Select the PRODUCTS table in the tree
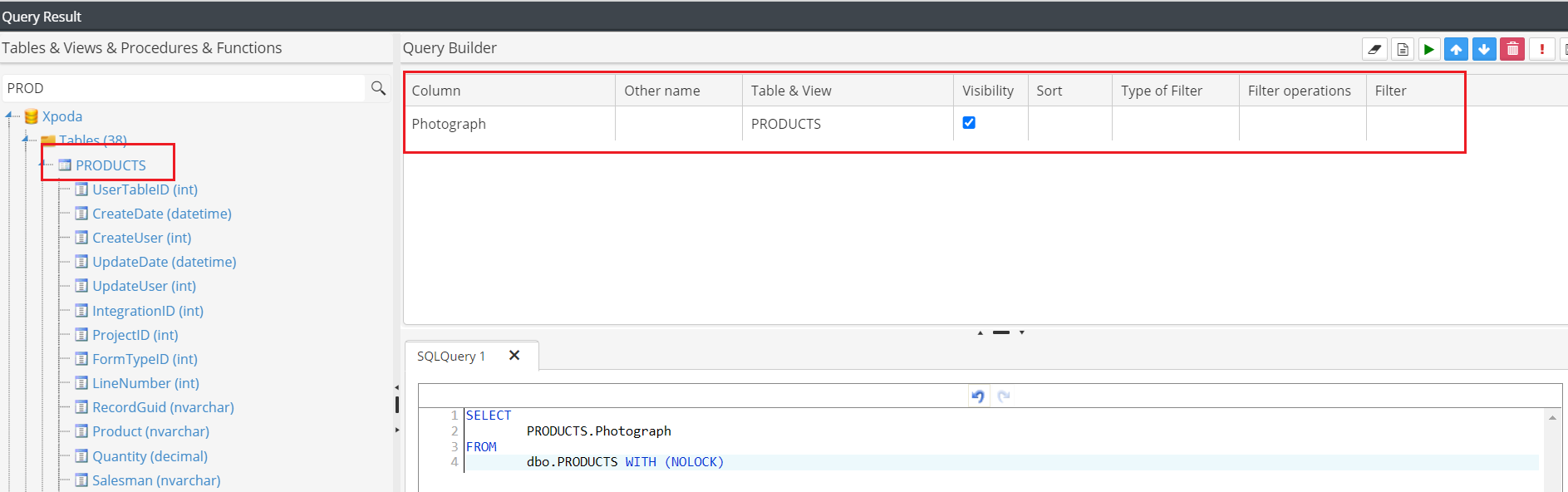This screenshot has width=1568, height=492. 111,165
